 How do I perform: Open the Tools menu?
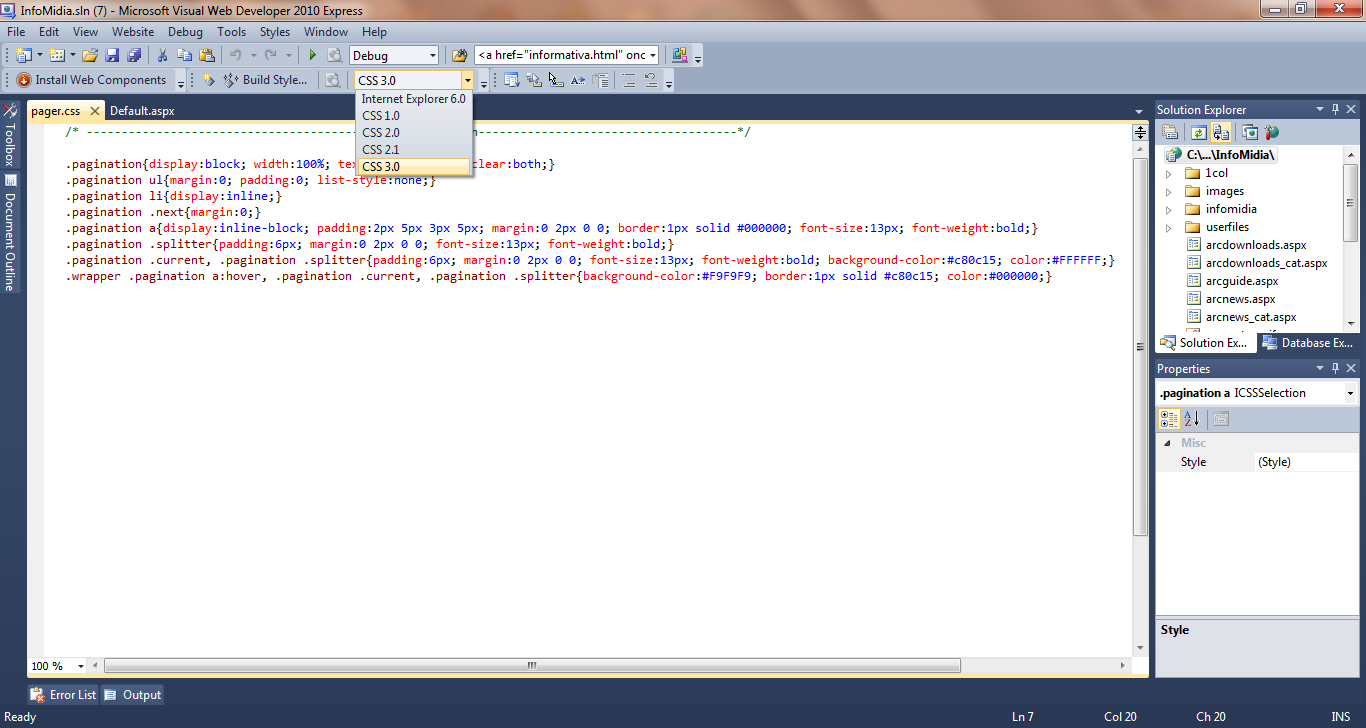(x=231, y=32)
